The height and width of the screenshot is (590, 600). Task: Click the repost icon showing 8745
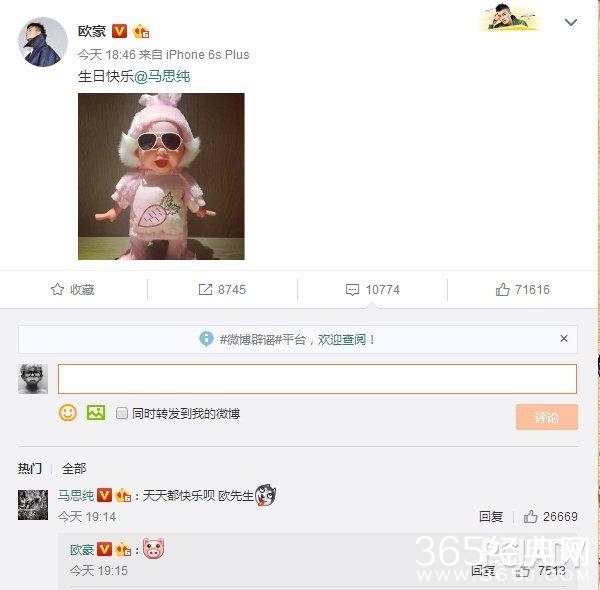[x=205, y=289]
